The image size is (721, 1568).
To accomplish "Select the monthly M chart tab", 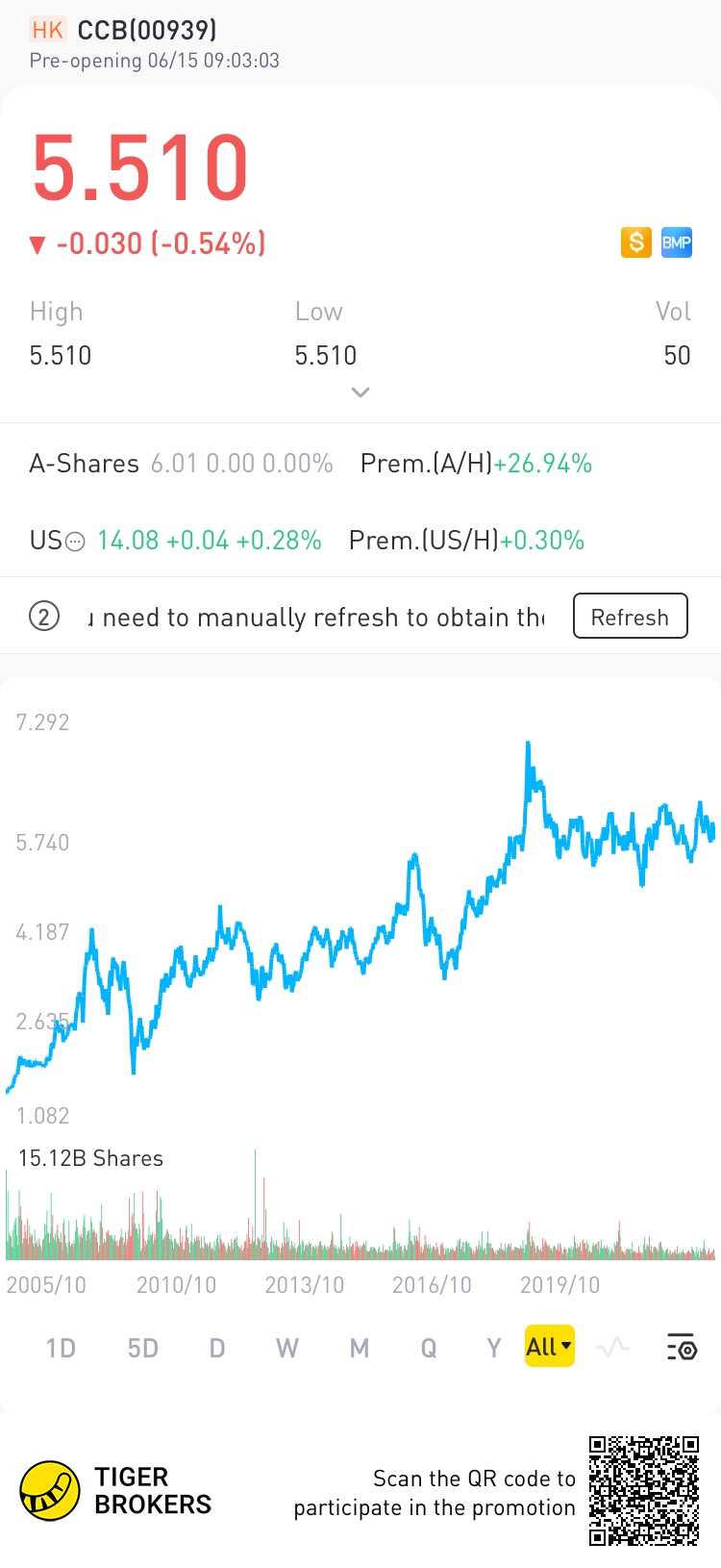I will 359,1348.
